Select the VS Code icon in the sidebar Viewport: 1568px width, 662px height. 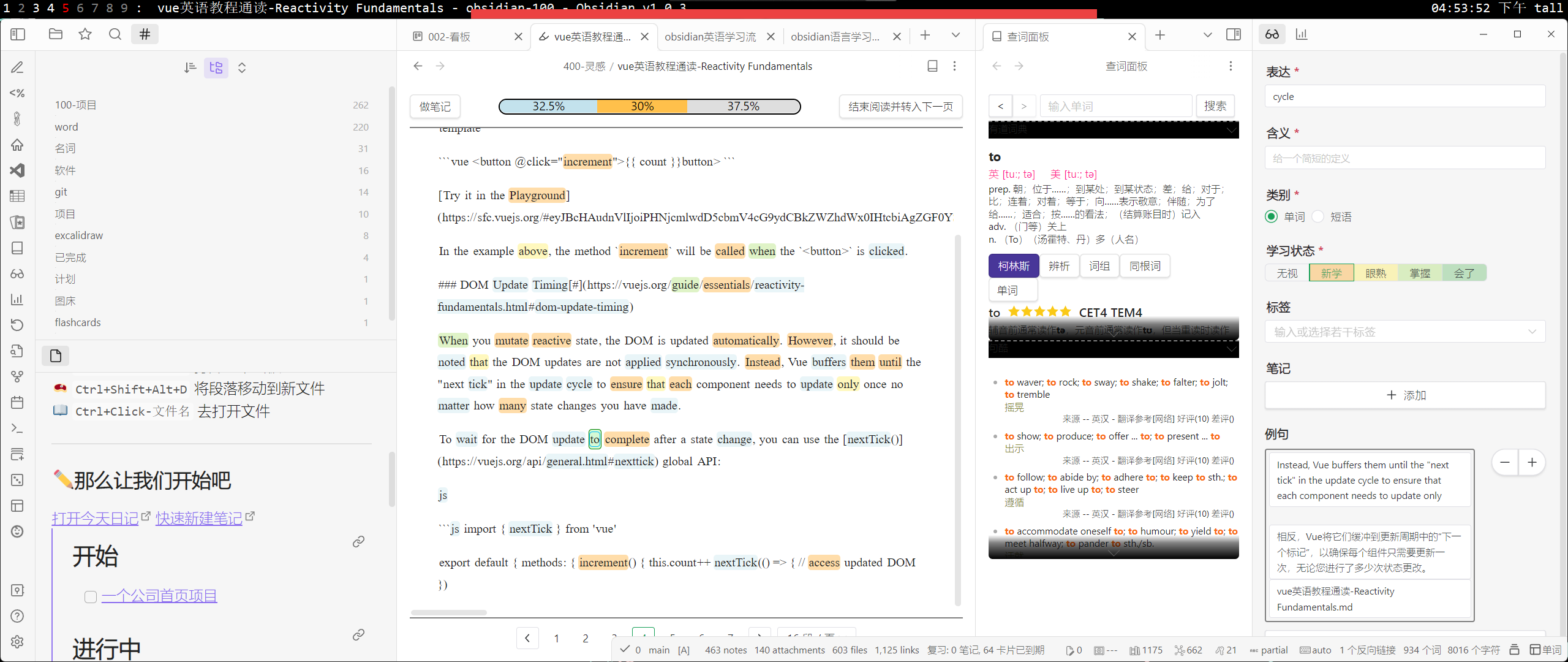pyautogui.click(x=17, y=170)
